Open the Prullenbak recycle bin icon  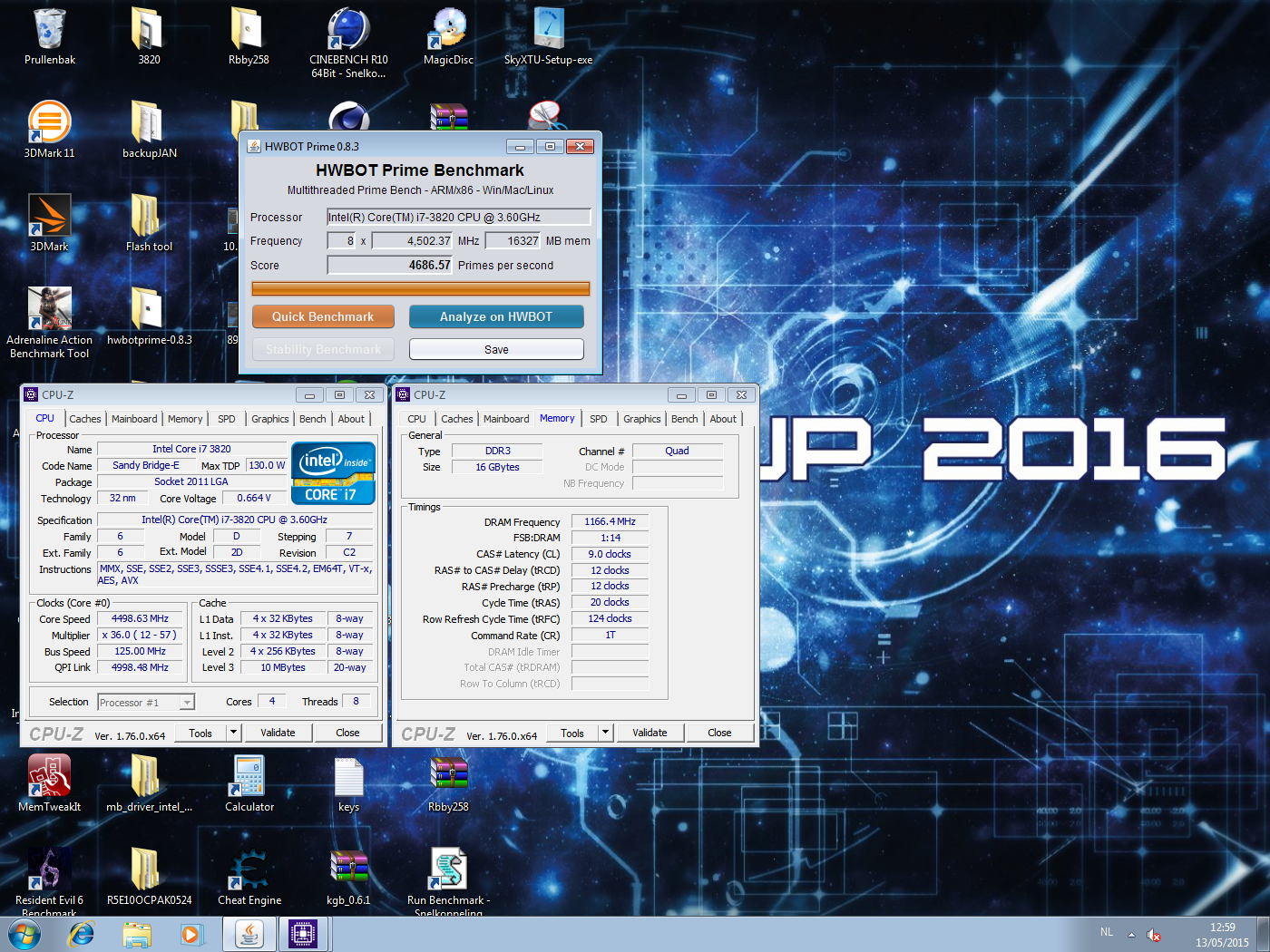[x=50, y=36]
